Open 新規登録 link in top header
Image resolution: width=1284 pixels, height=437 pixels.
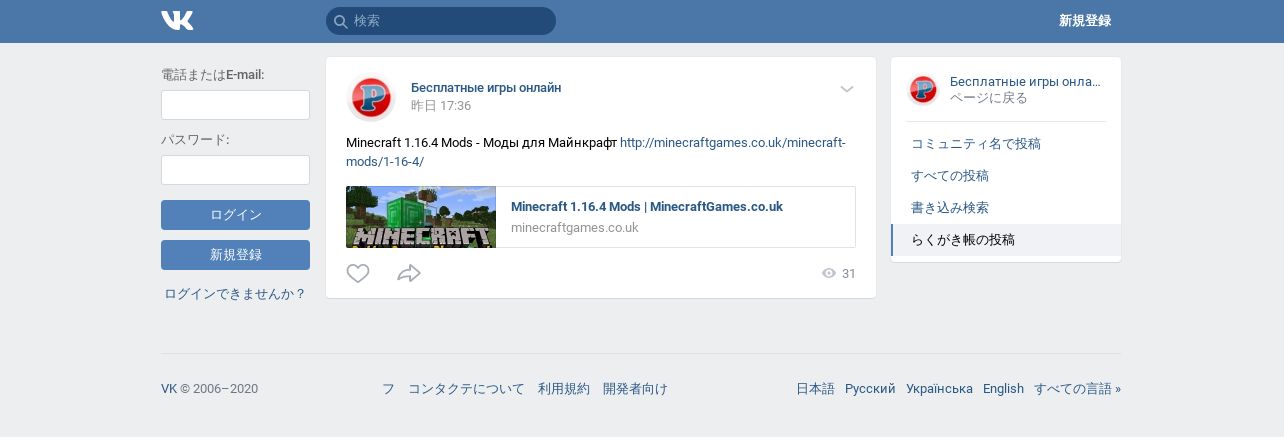[x=1085, y=21]
